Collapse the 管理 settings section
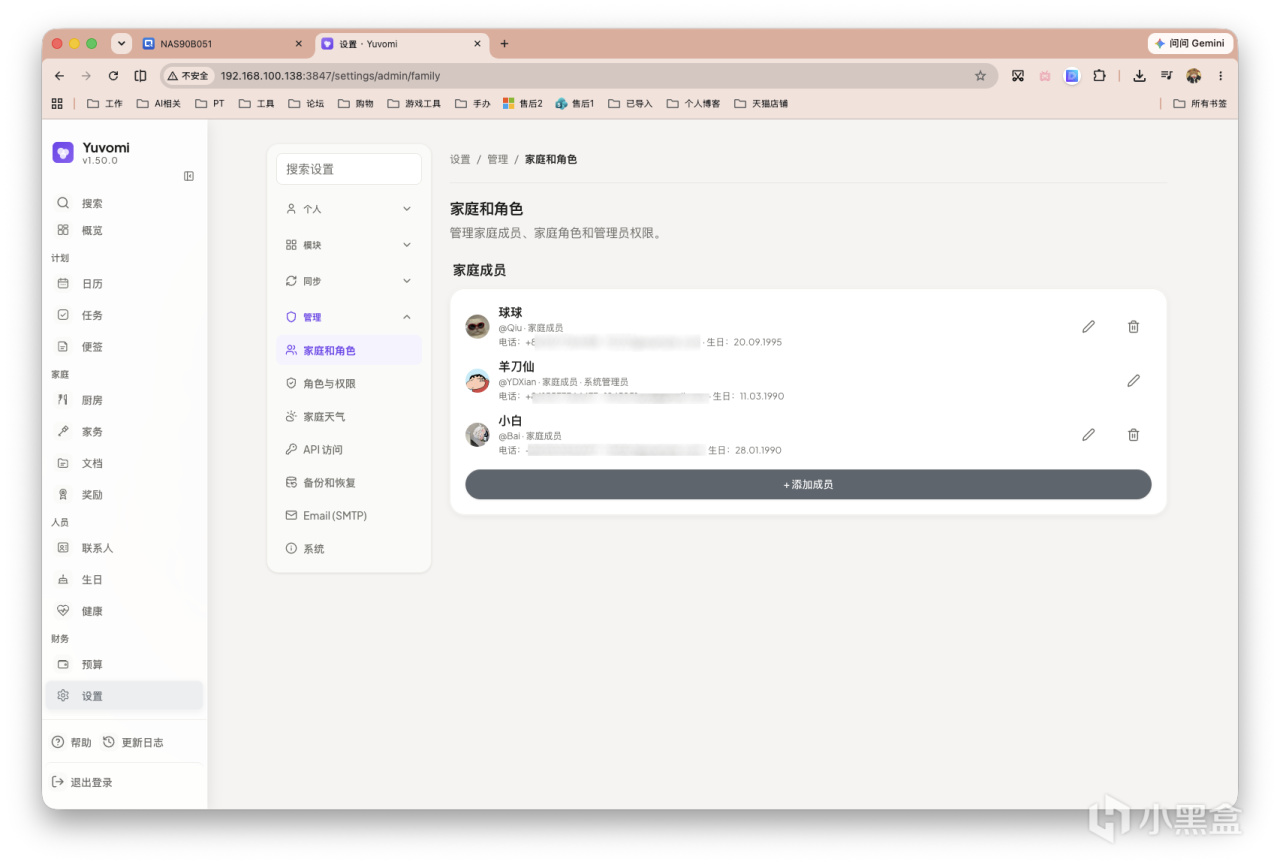Viewport: 1280px width, 865px height. coord(348,317)
